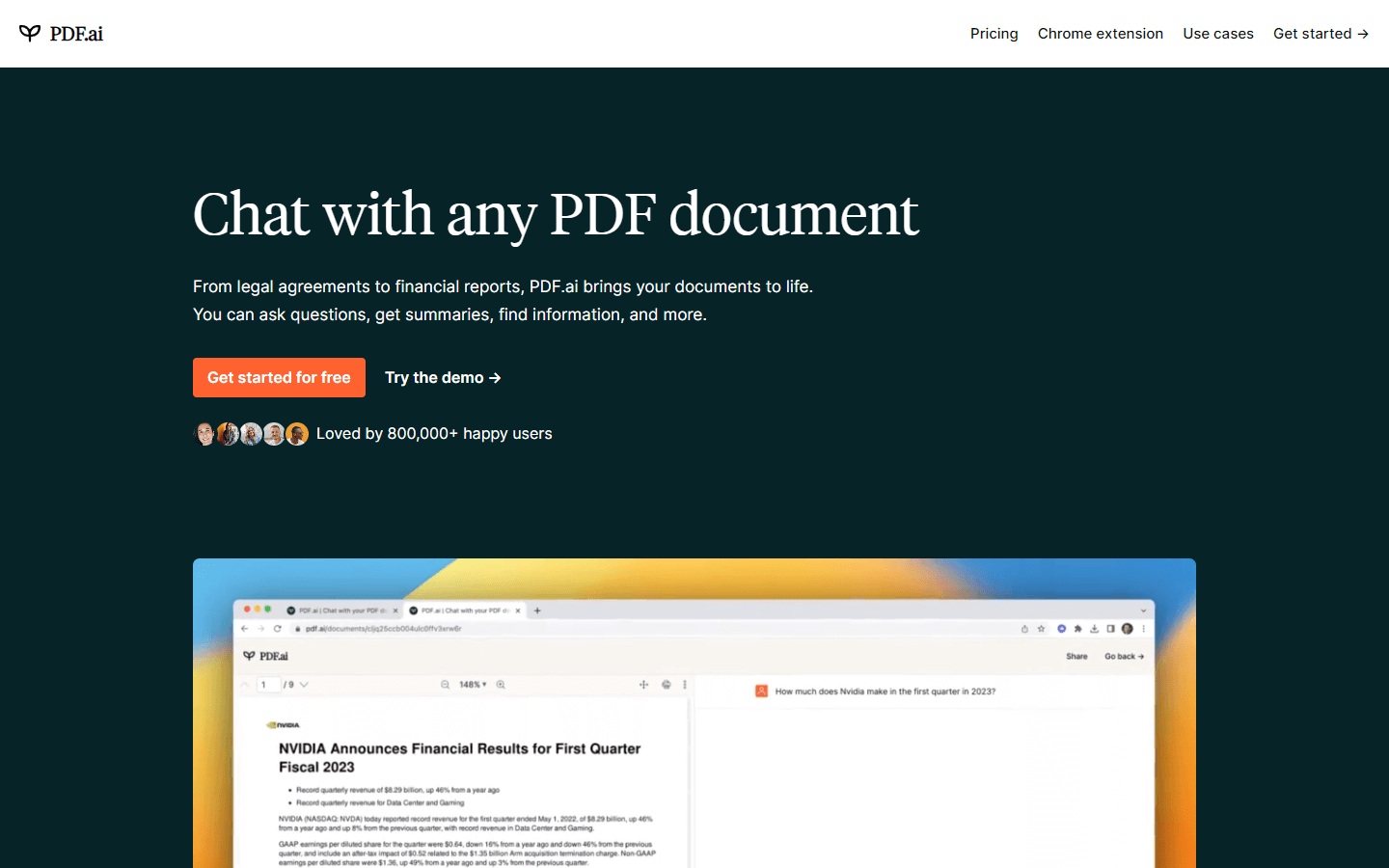Click 'Loved by 800,000+ happy users' text
This screenshot has height=868, width=1389.
pos(434,434)
